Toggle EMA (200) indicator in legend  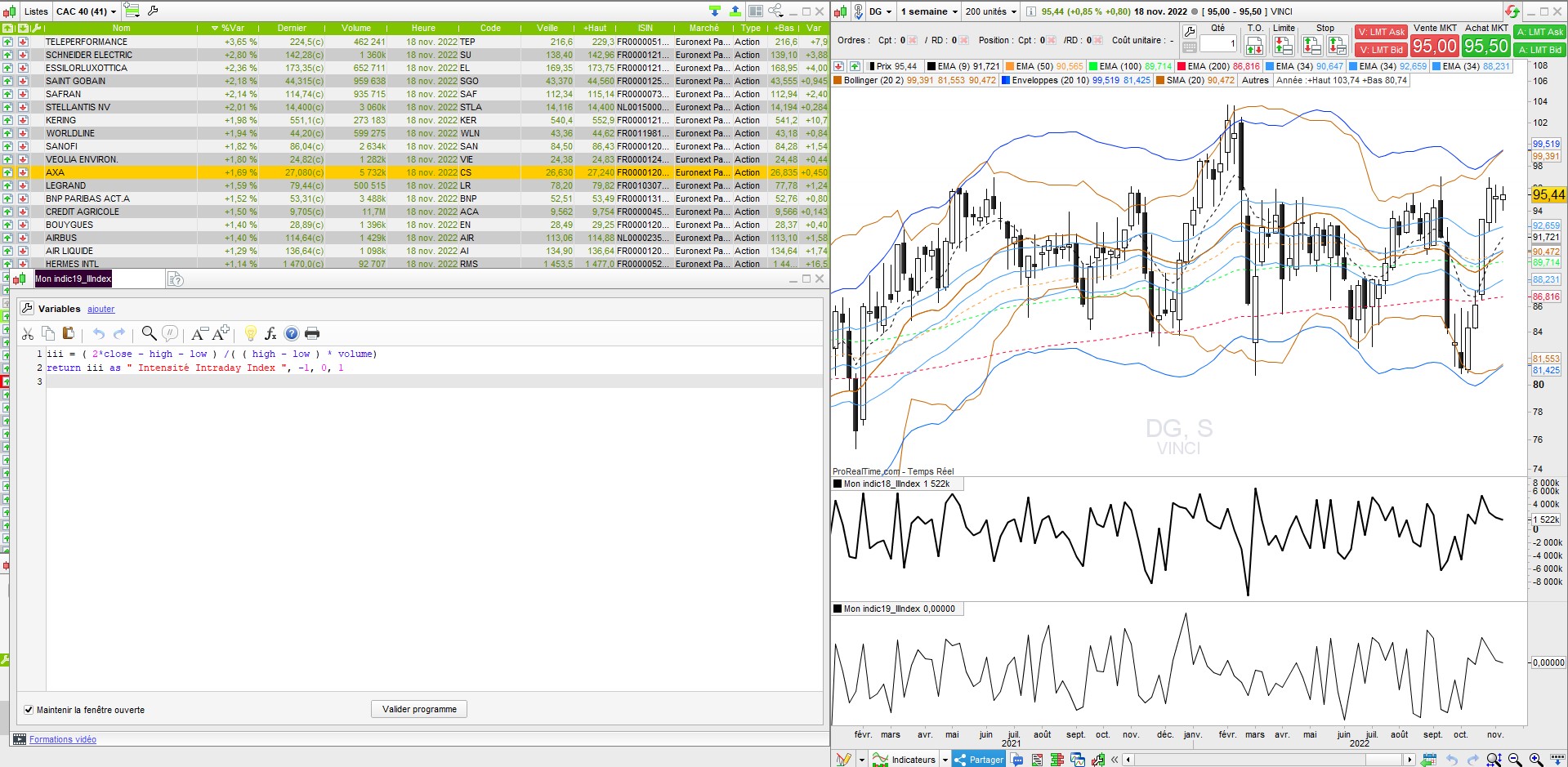pyautogui.click(x=1208, y=66)
